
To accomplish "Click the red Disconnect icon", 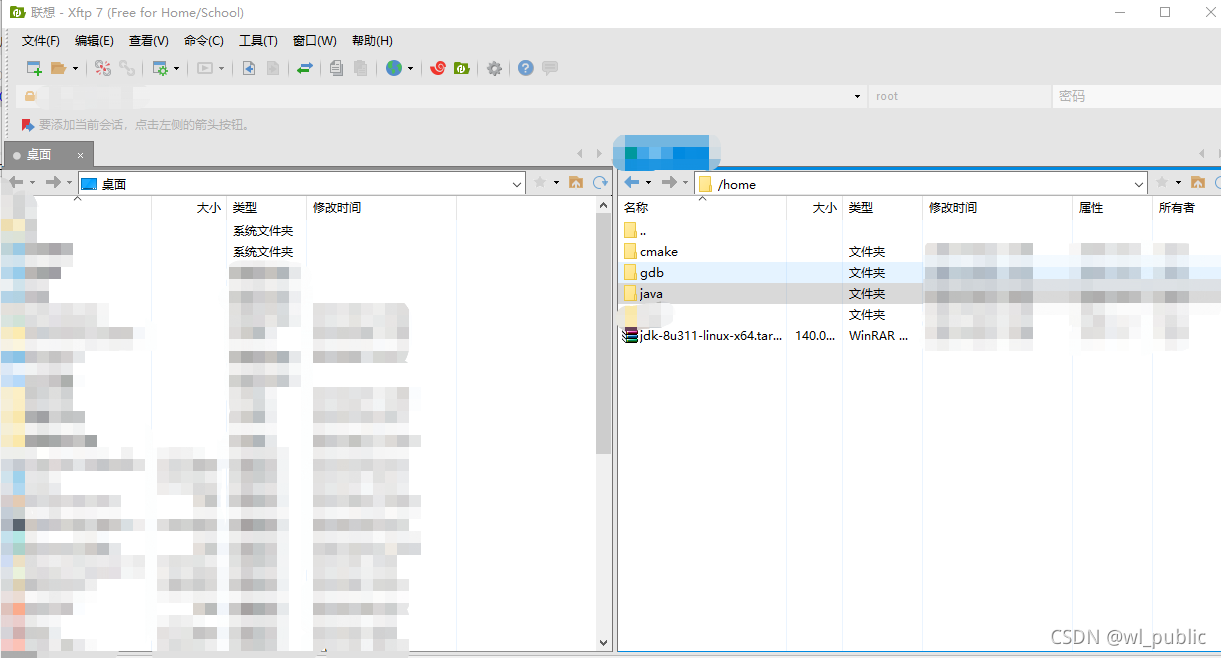I will (103, 68).
